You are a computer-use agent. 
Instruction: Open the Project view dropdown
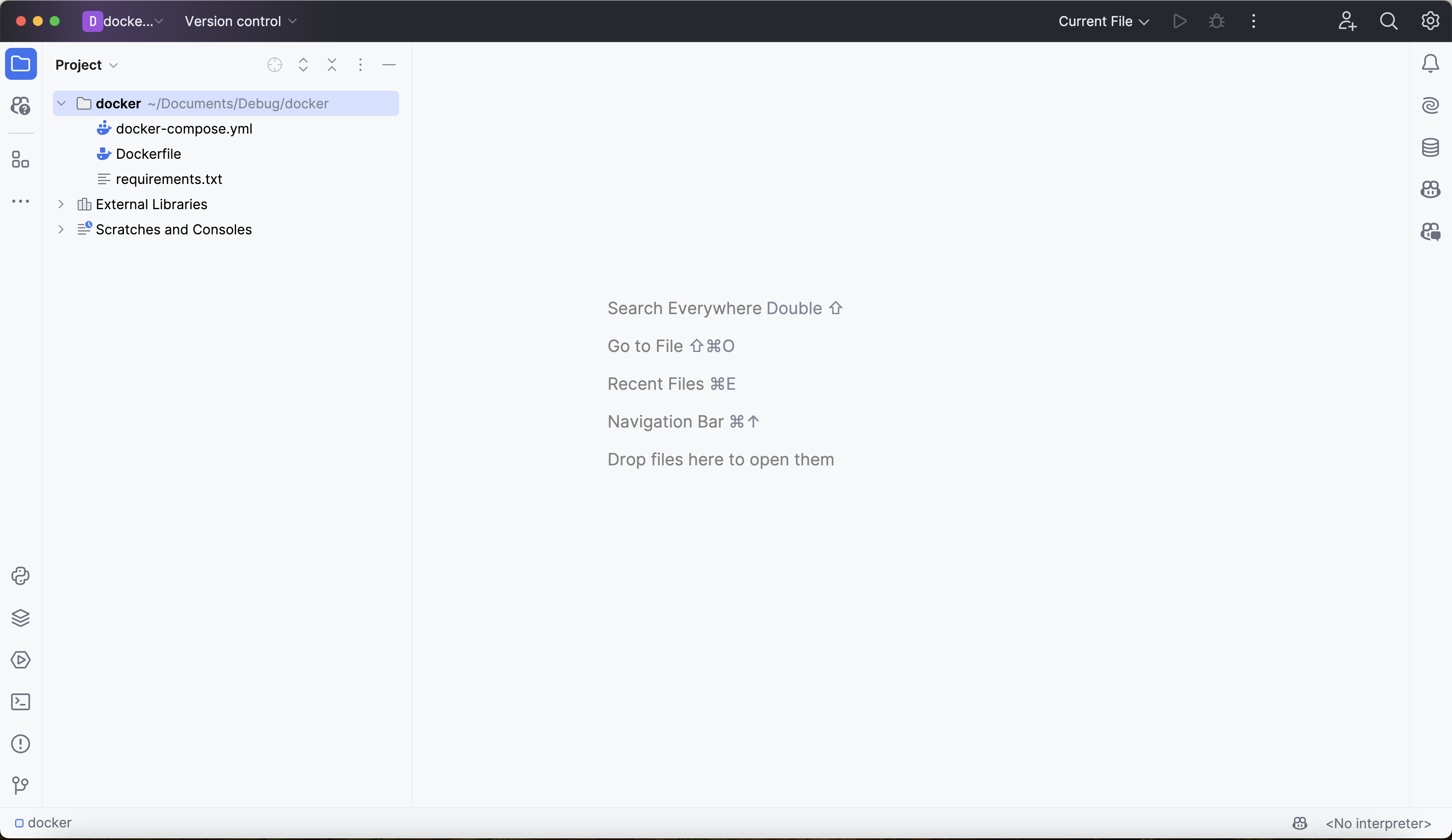pos(87,65)
